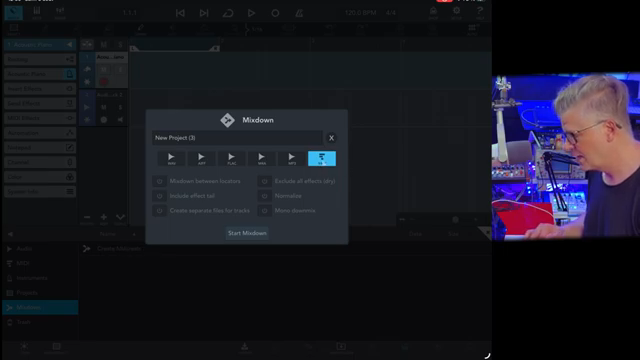Toggle Include effect tail option

coord(160,196)
